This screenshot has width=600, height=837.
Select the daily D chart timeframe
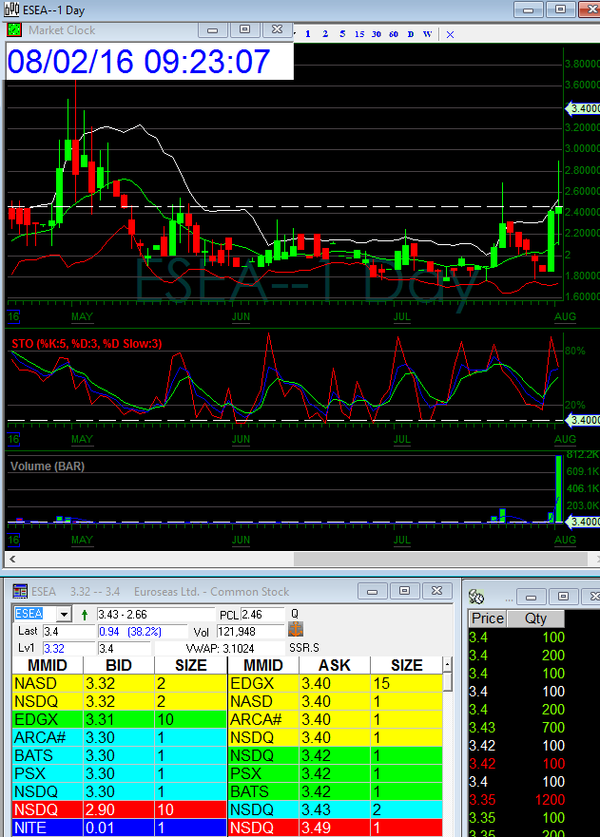411,33
